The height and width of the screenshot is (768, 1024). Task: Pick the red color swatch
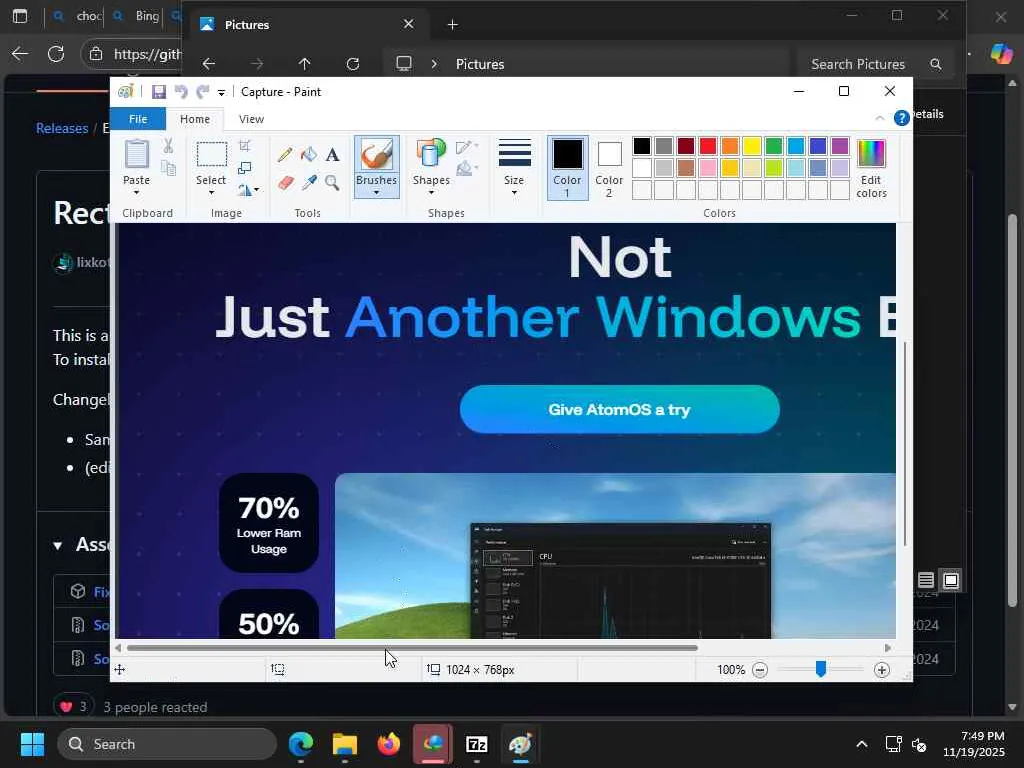pyautogui.click(x=708, y=146)
